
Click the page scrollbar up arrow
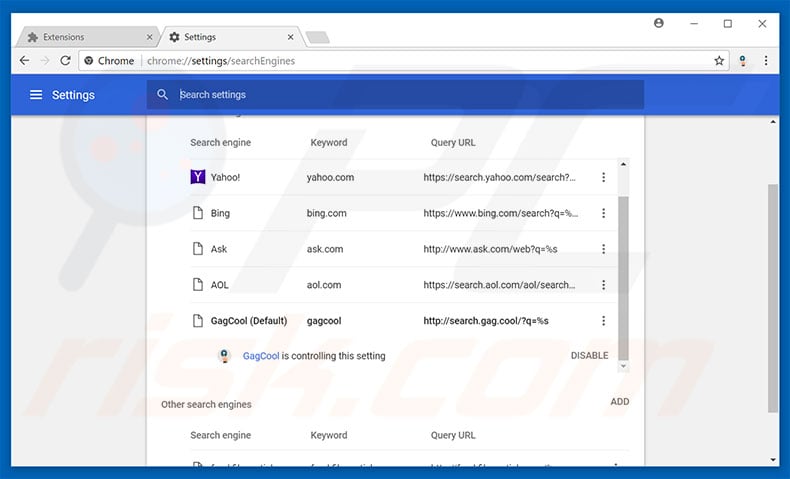click(x=773, y=122)
